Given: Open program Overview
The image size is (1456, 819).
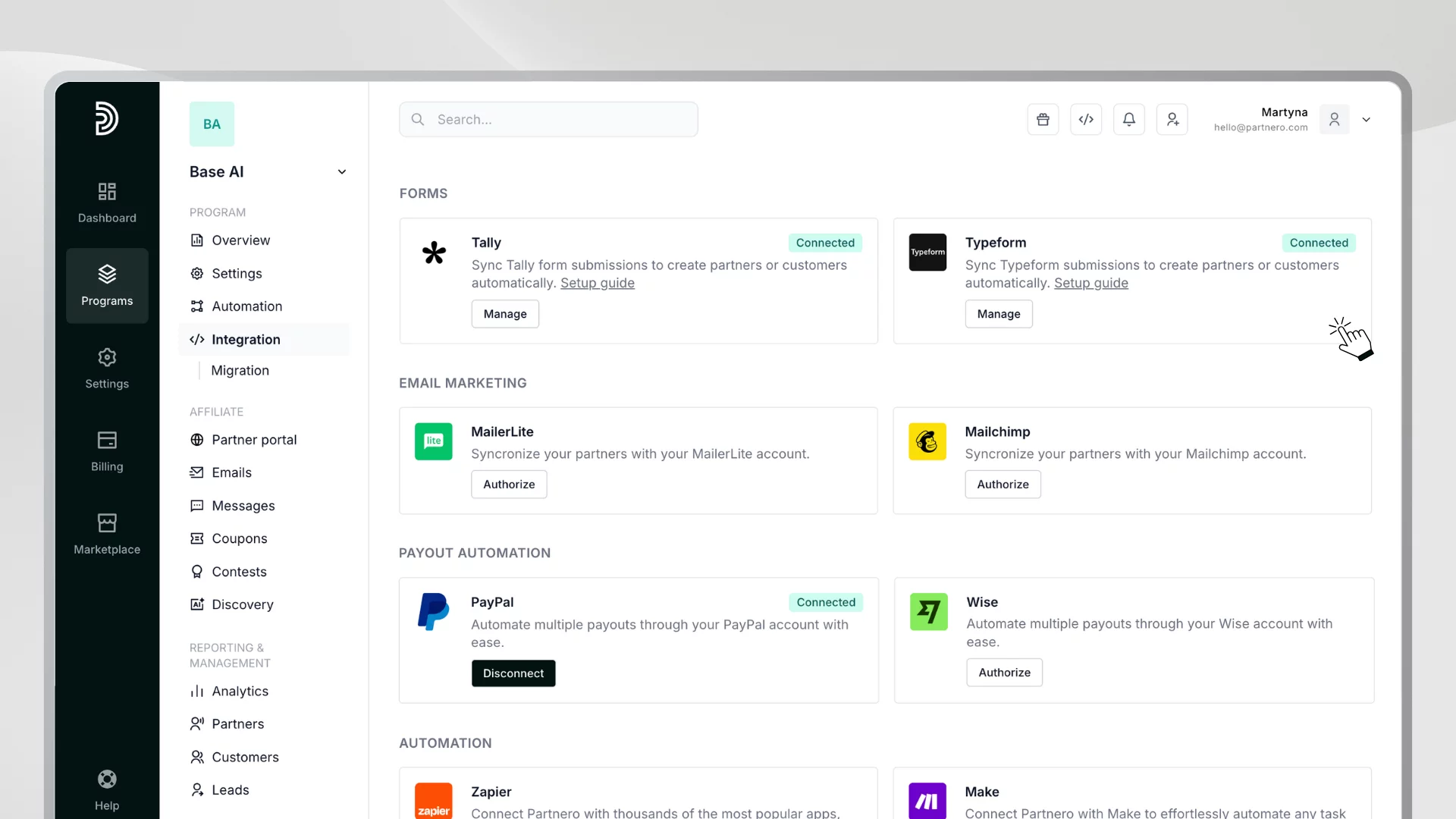Looking at the screenshot, I should point(264,240).
